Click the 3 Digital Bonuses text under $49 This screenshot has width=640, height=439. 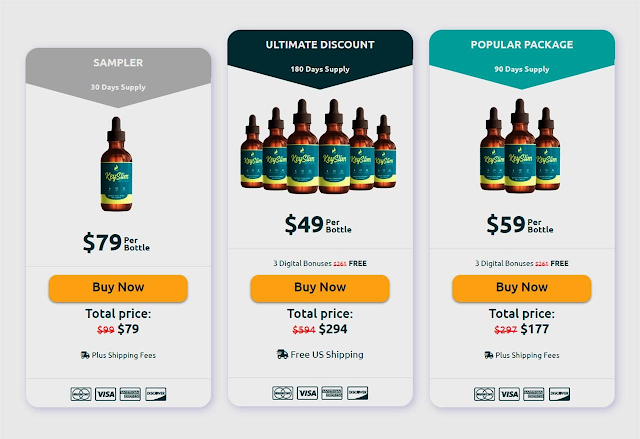(x=305, y=264)
